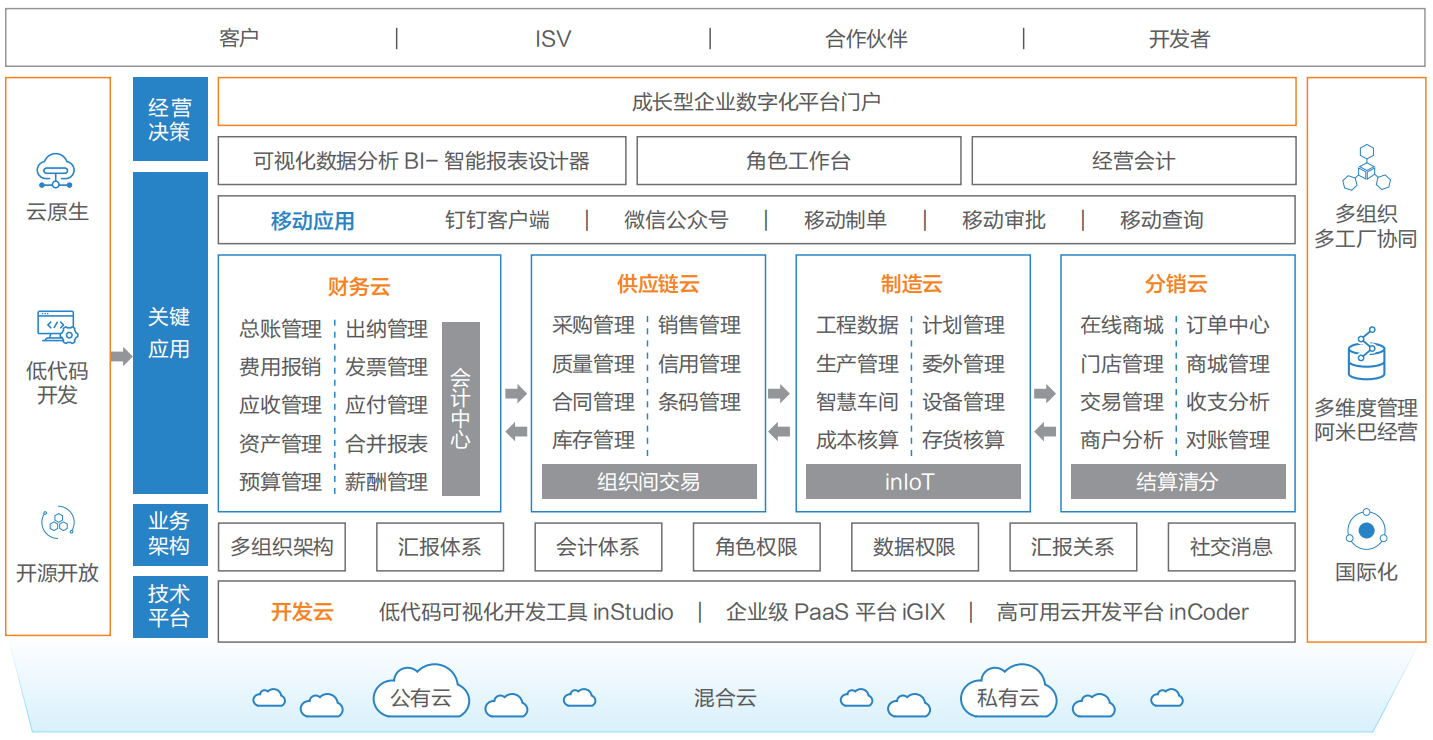Open the 成长型企业数字化平台门户 banner

756,102
